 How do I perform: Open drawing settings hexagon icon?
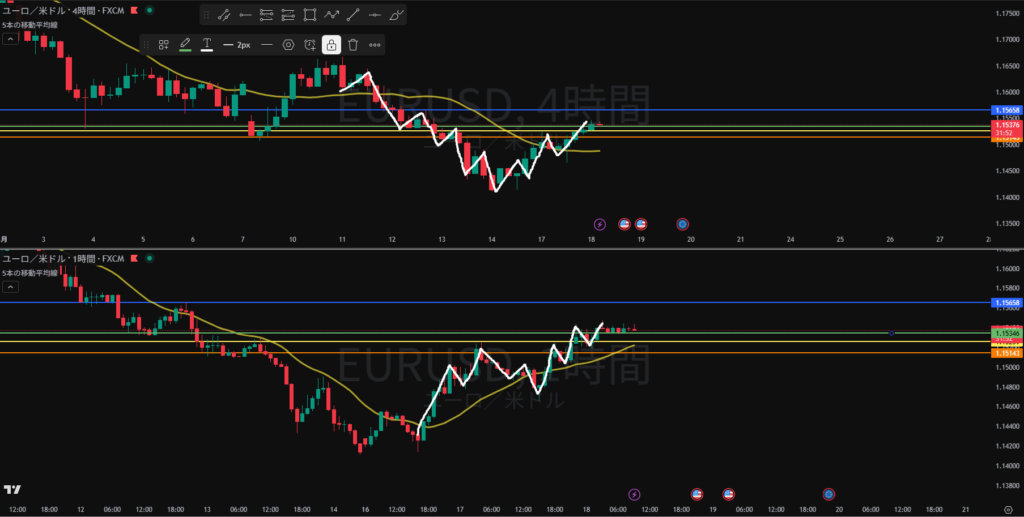[x=288, y=45]
